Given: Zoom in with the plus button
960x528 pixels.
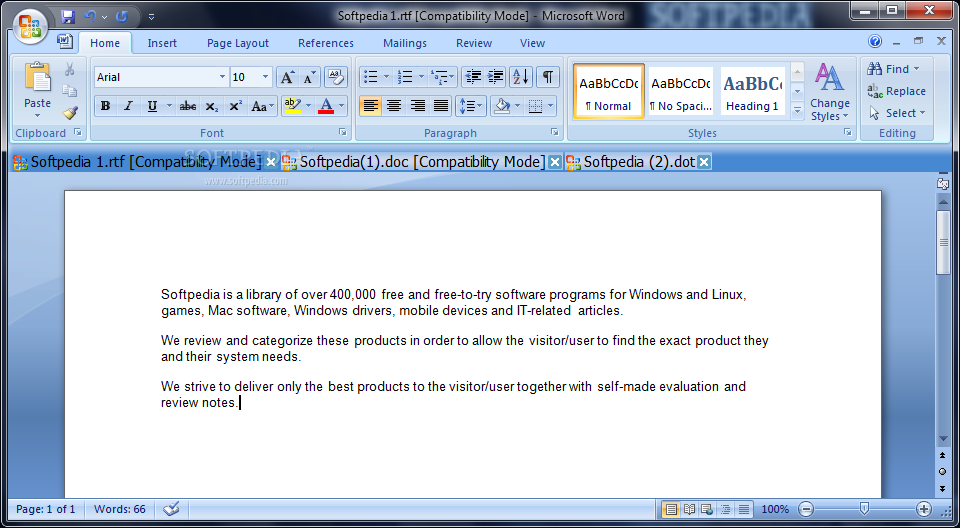Looking at the screenshot, I should pyautogui.click(x=923, y=508).
